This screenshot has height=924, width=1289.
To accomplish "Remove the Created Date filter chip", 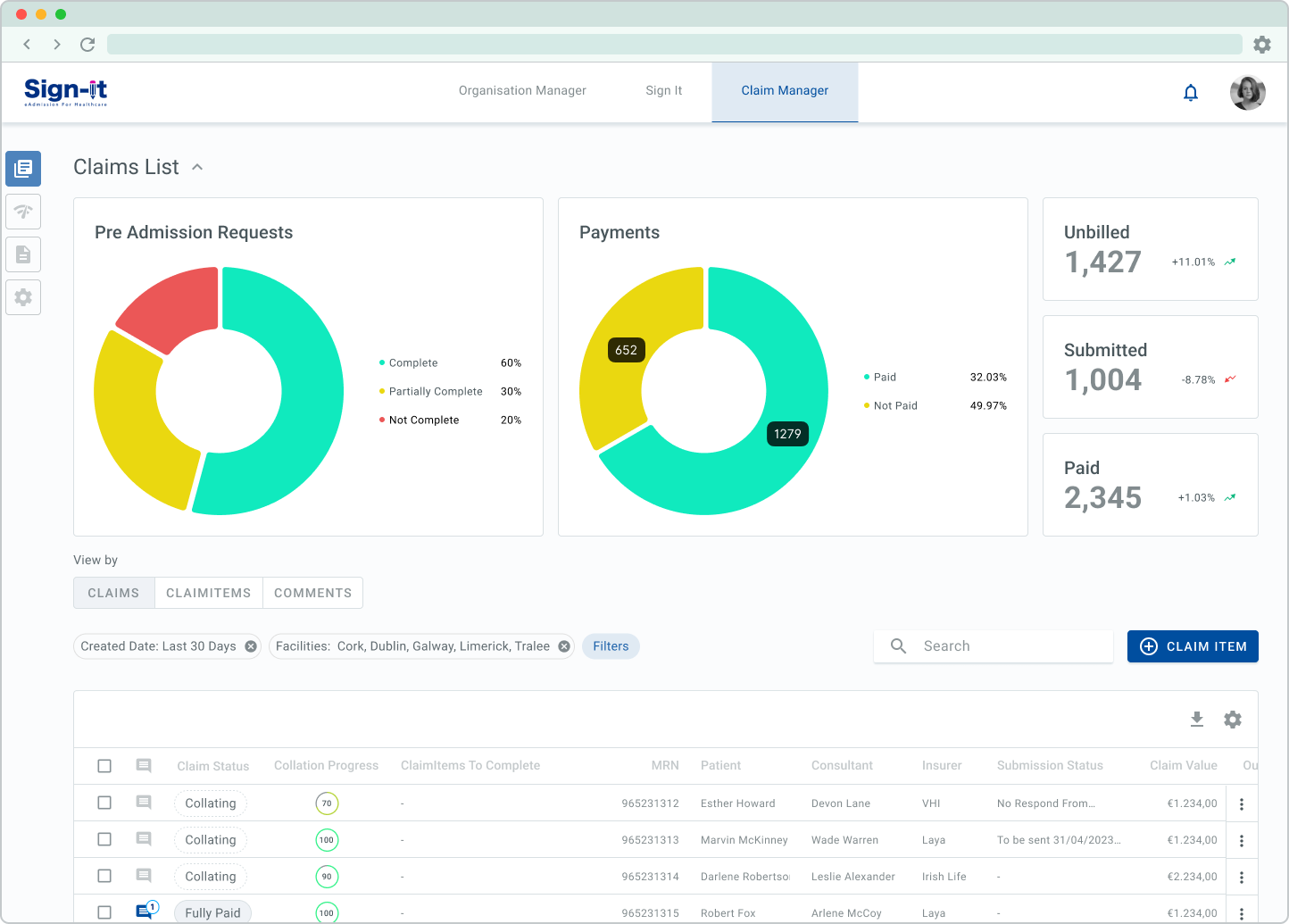I will pos(251,646).
